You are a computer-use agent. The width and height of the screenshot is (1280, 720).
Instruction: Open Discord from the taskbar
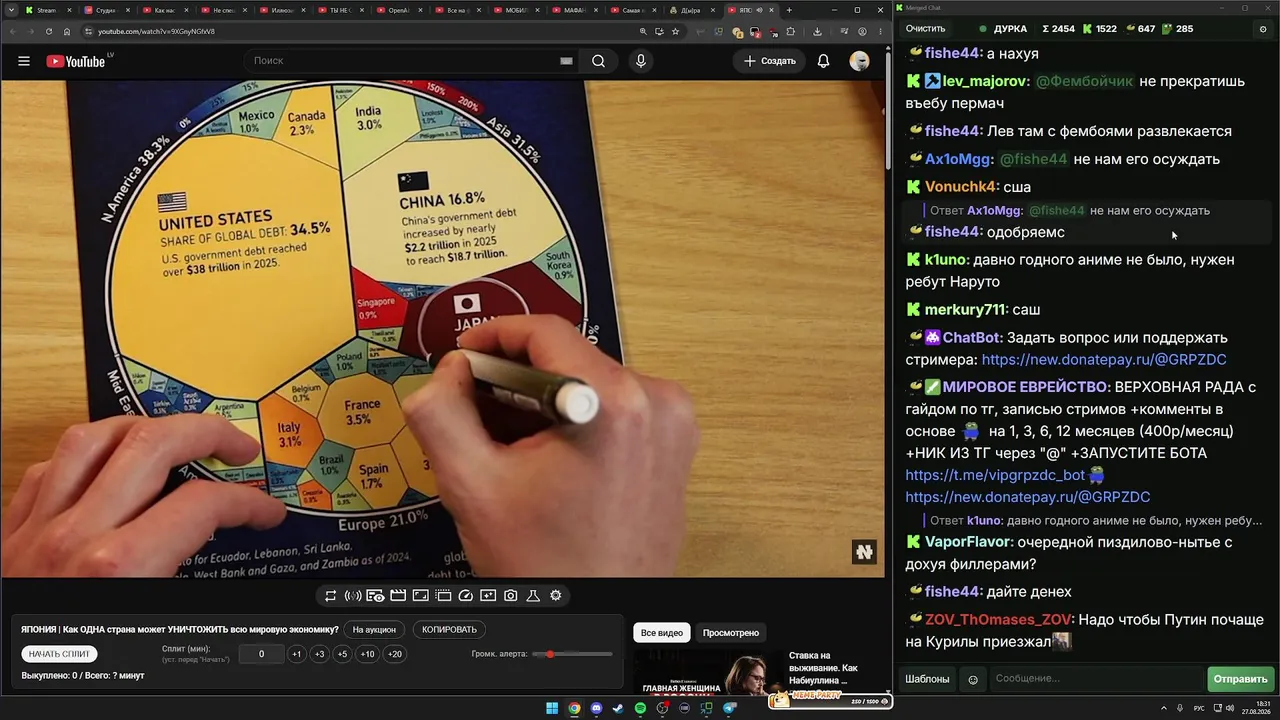pyautogui.click(x=596, y=709)
